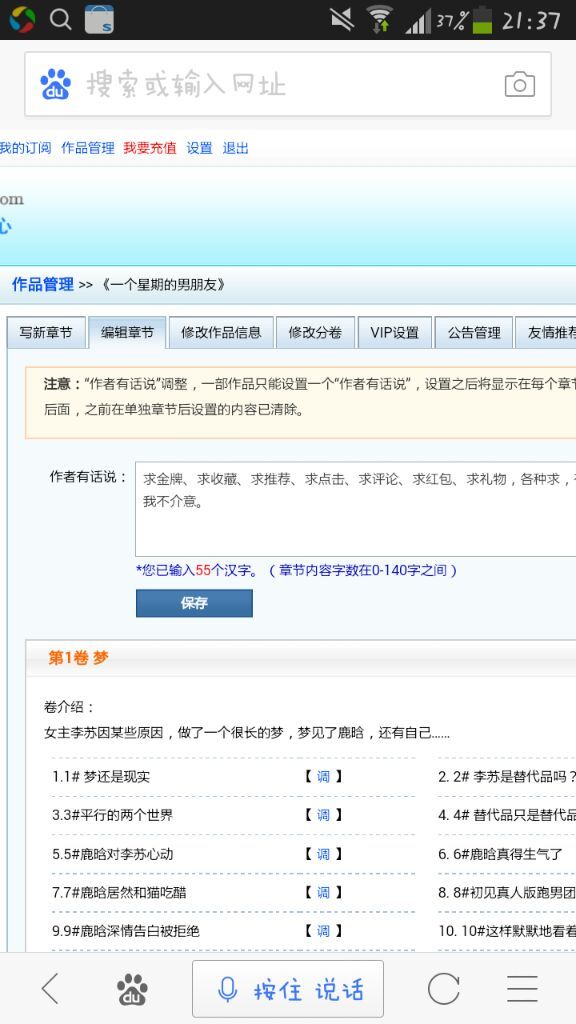Open the browser hamburger menu
The height and width of the screenshot is (1024, 576).
[x=522, y=989]
